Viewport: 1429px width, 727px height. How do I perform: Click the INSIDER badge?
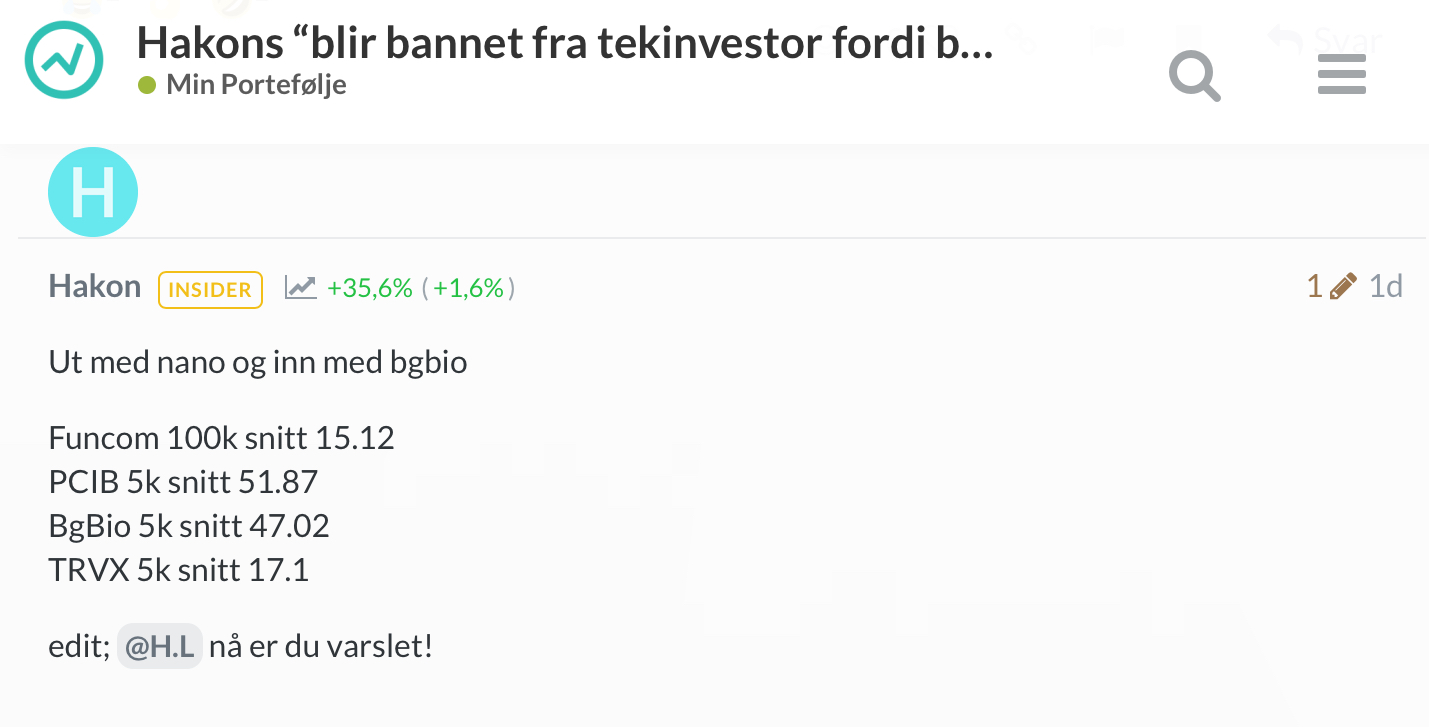210,290
